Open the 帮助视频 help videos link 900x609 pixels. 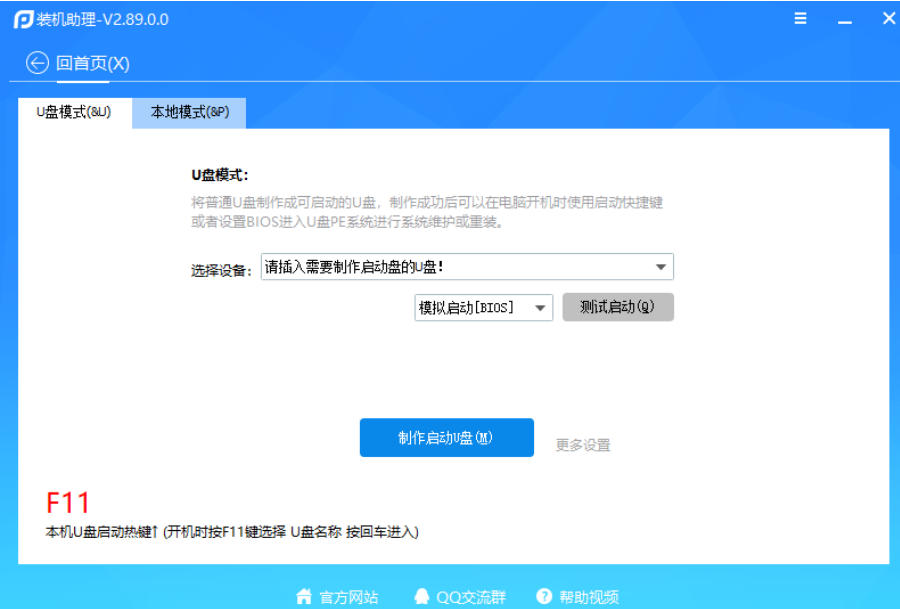point(590,596)
